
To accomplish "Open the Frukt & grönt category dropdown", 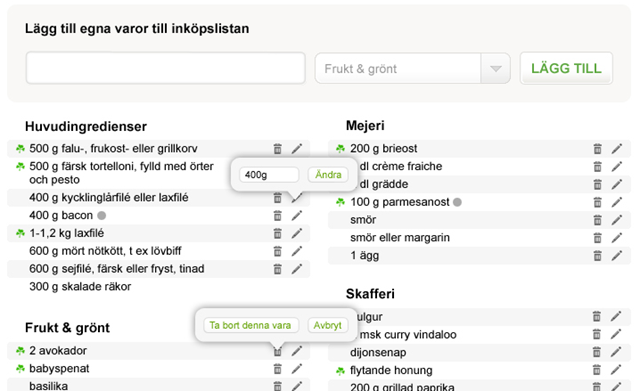I will pos(413,69).
